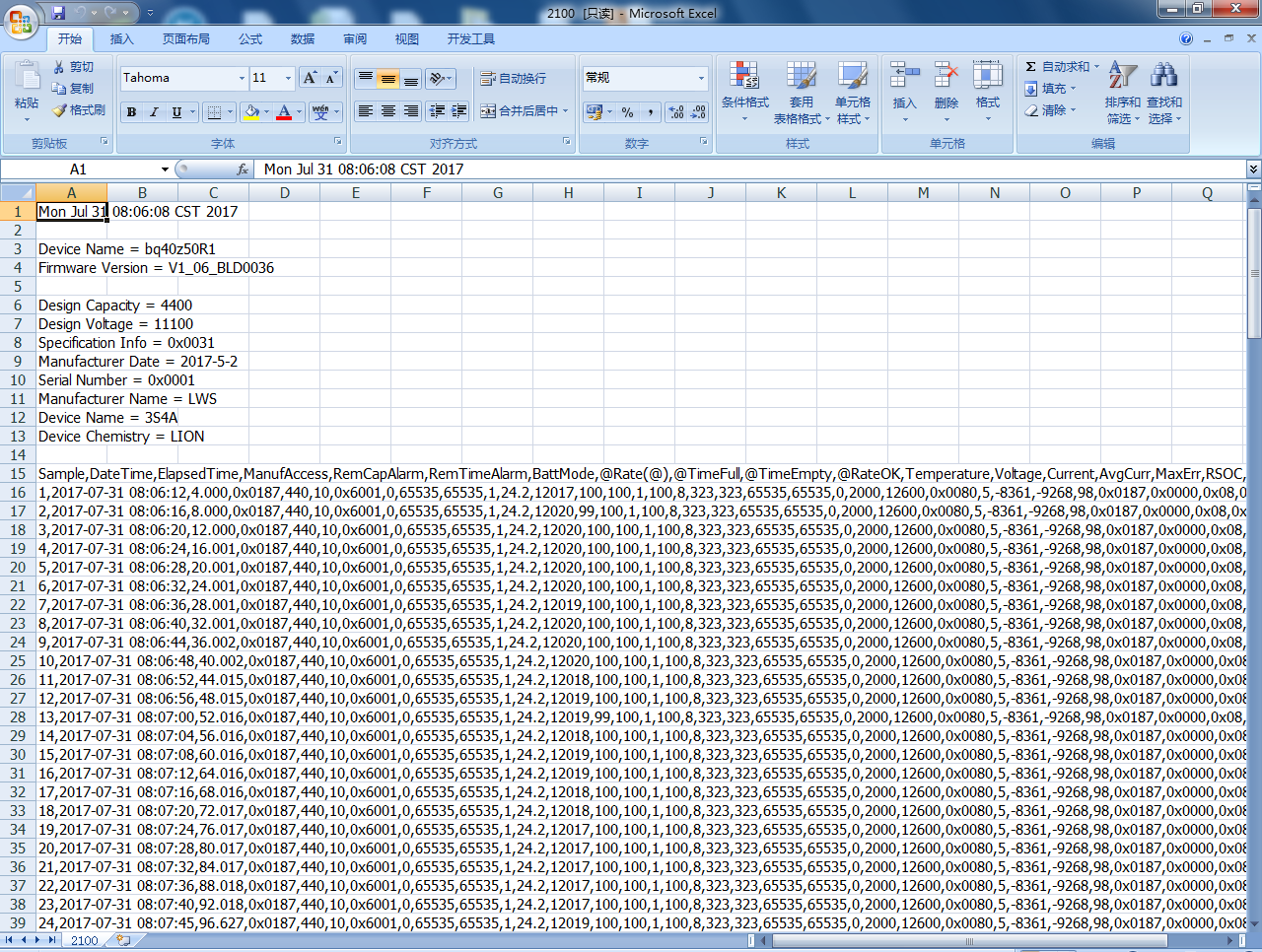
Task: Open 排序和筛选 sort and filter
Action: pyautogui.click(x=1123, y=92)
